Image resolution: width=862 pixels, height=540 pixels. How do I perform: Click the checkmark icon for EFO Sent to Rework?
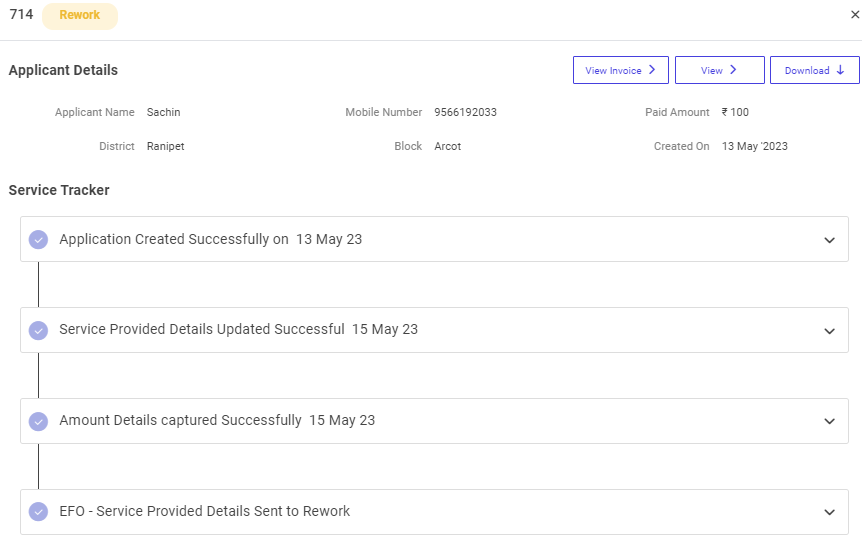coord(38,512)
